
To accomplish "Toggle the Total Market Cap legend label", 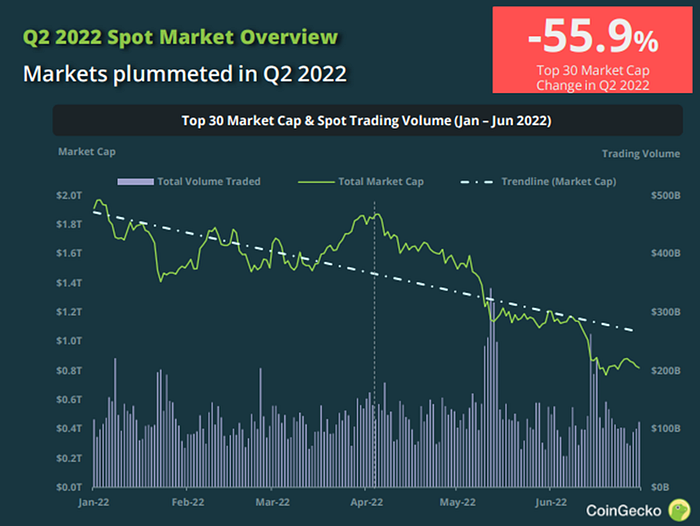I will [x=381, y=181].
